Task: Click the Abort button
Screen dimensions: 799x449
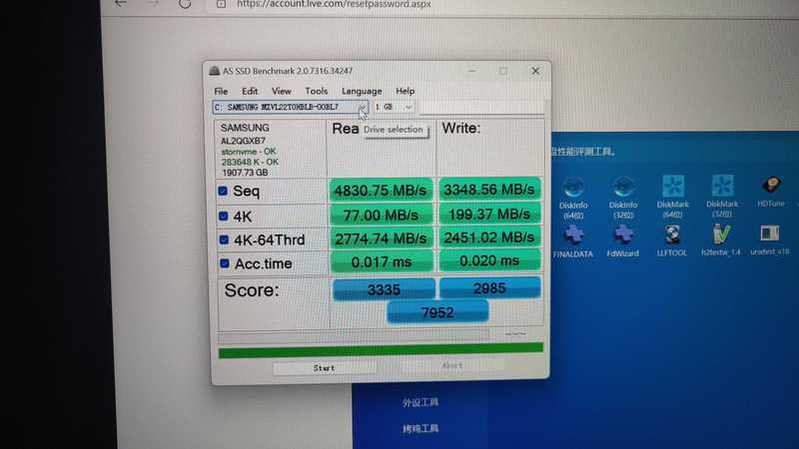Action: point(452,365)
